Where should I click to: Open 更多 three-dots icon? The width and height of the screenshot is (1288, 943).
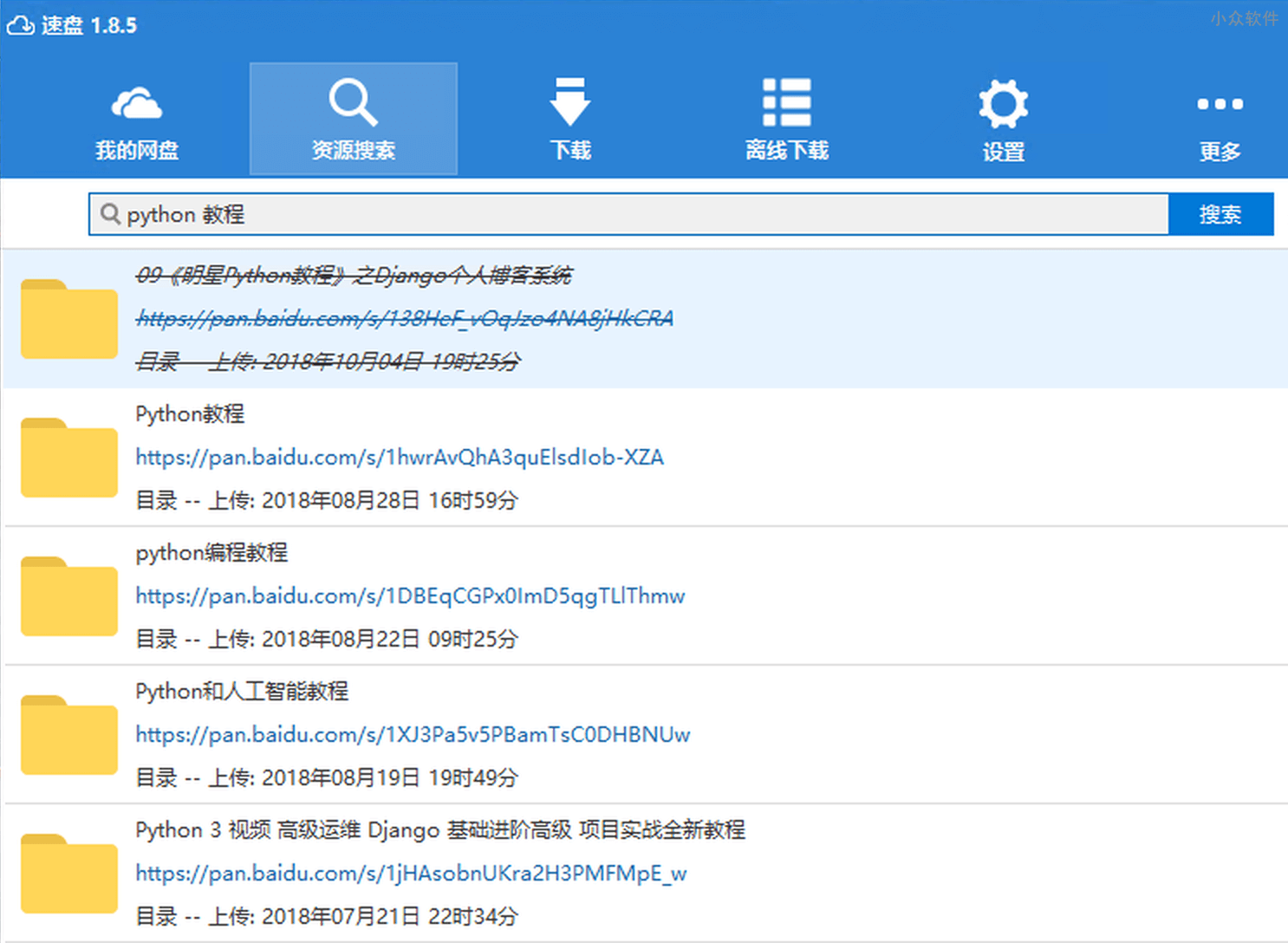[1220, 104]
